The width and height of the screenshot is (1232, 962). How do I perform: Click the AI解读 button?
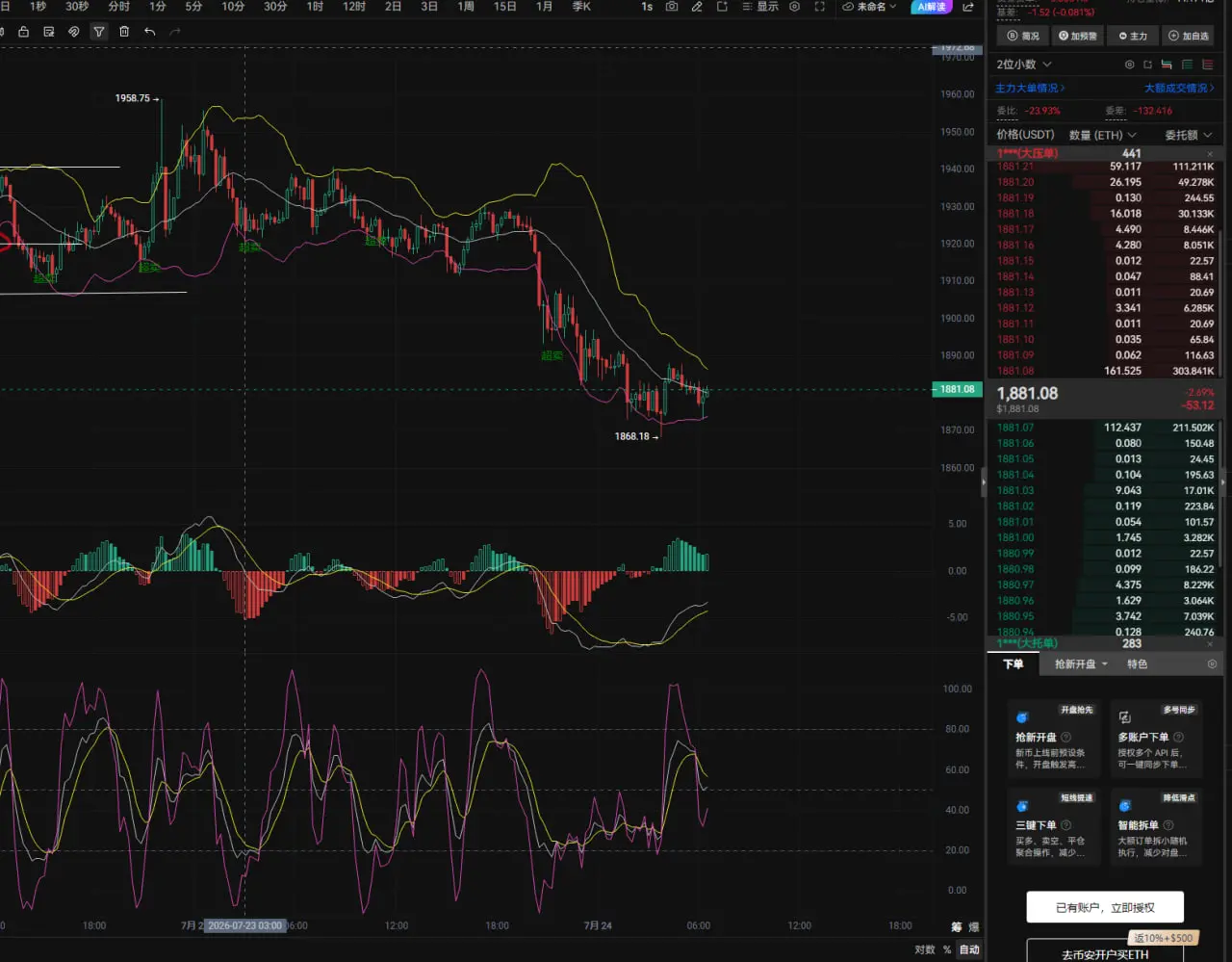[931, 6]
